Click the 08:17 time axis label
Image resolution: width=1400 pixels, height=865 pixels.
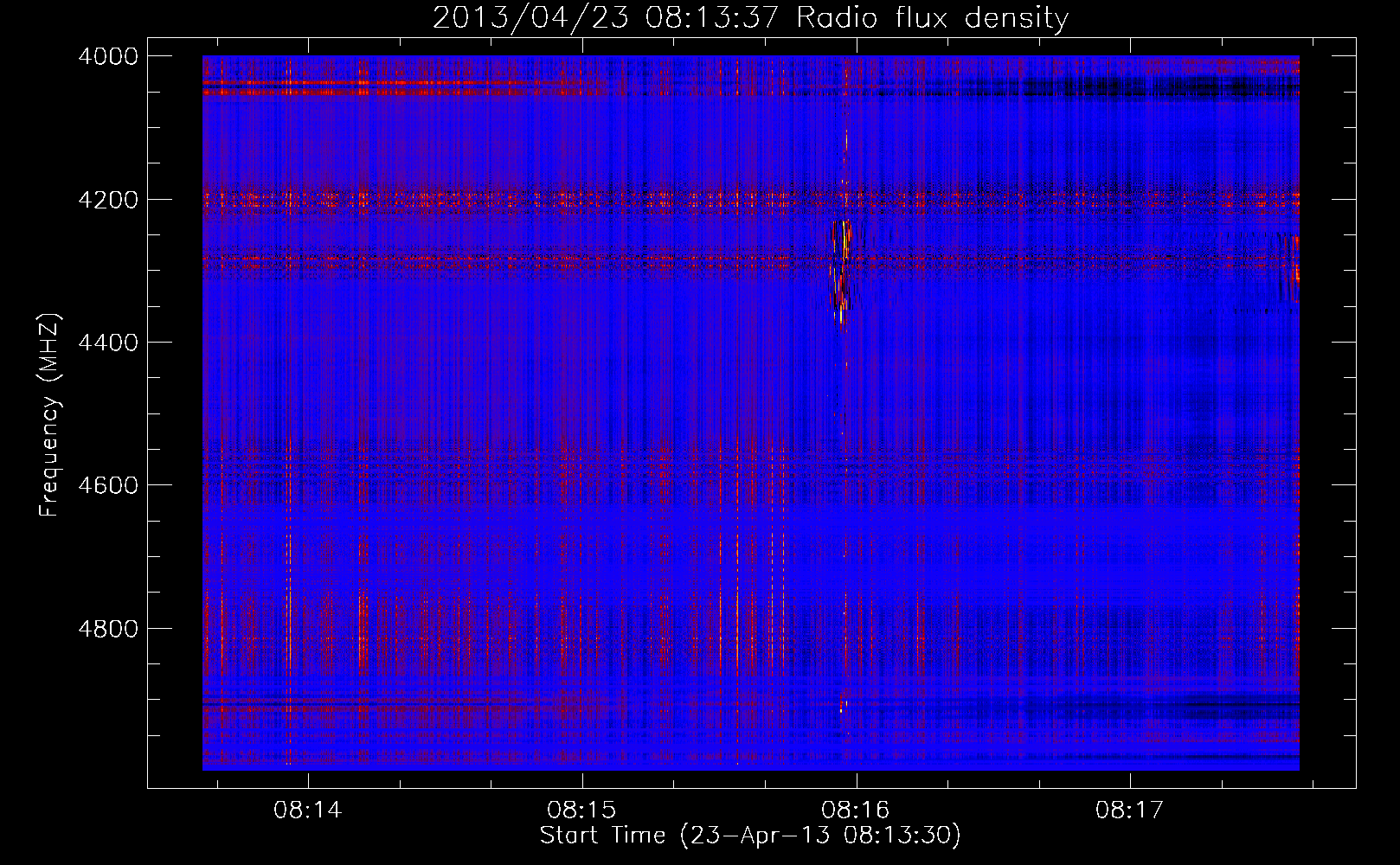(x=1130, y=811)
